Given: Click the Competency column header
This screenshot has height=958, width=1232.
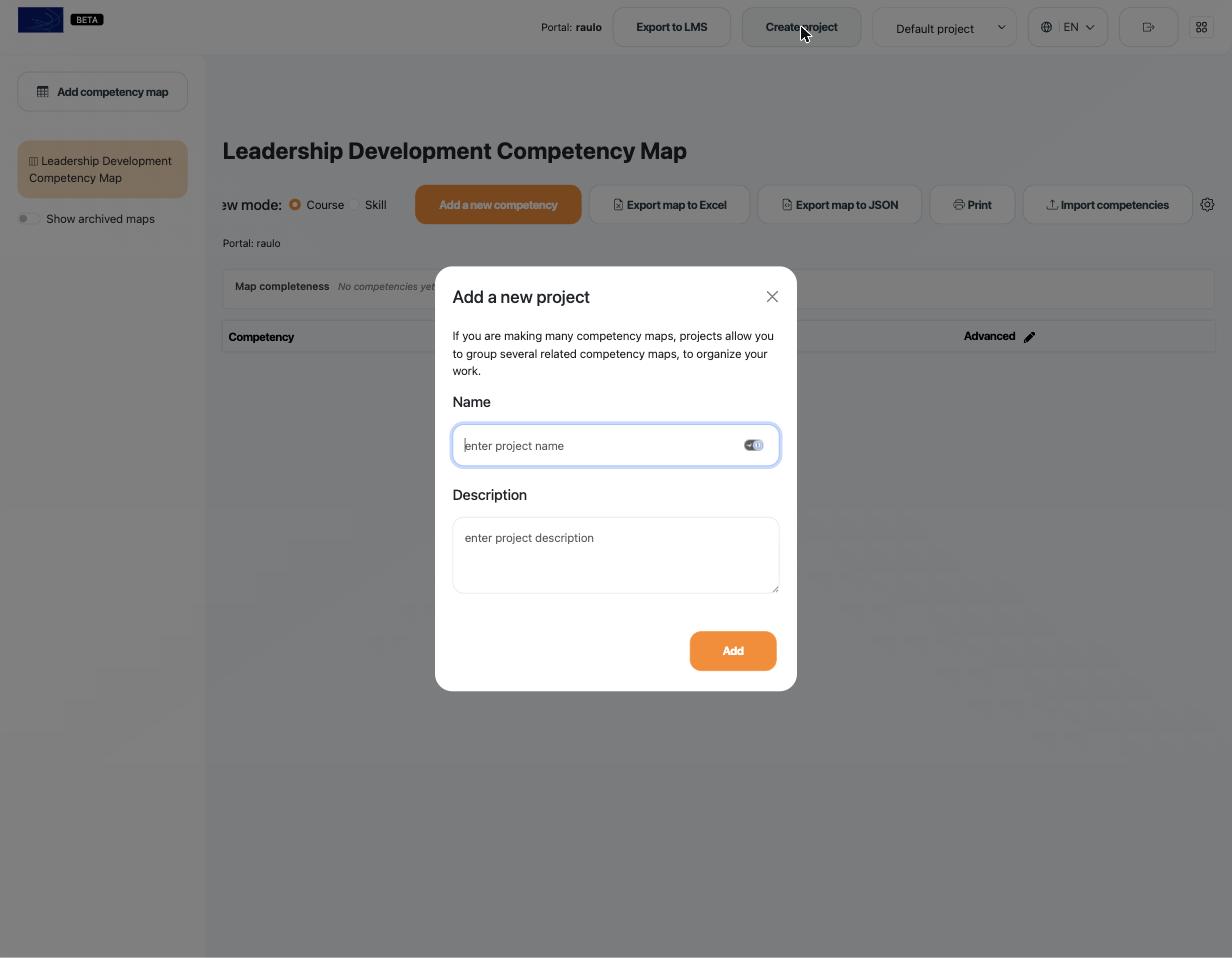Looking at the screenshot, I should (x=261, y=337).
